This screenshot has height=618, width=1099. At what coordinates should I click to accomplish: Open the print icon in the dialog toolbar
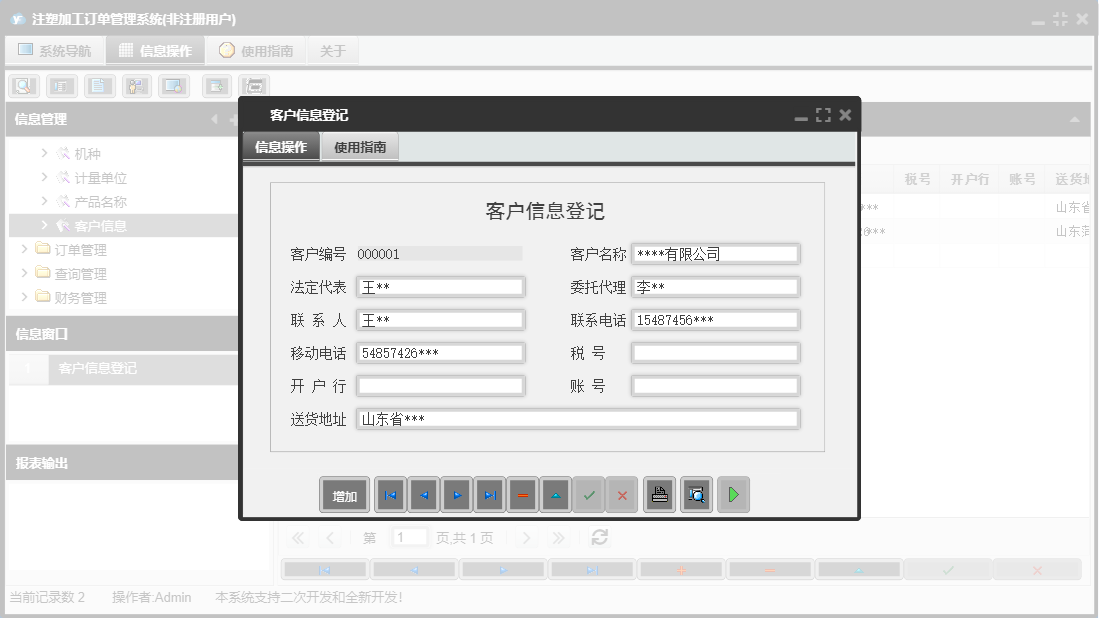point(659,494)
